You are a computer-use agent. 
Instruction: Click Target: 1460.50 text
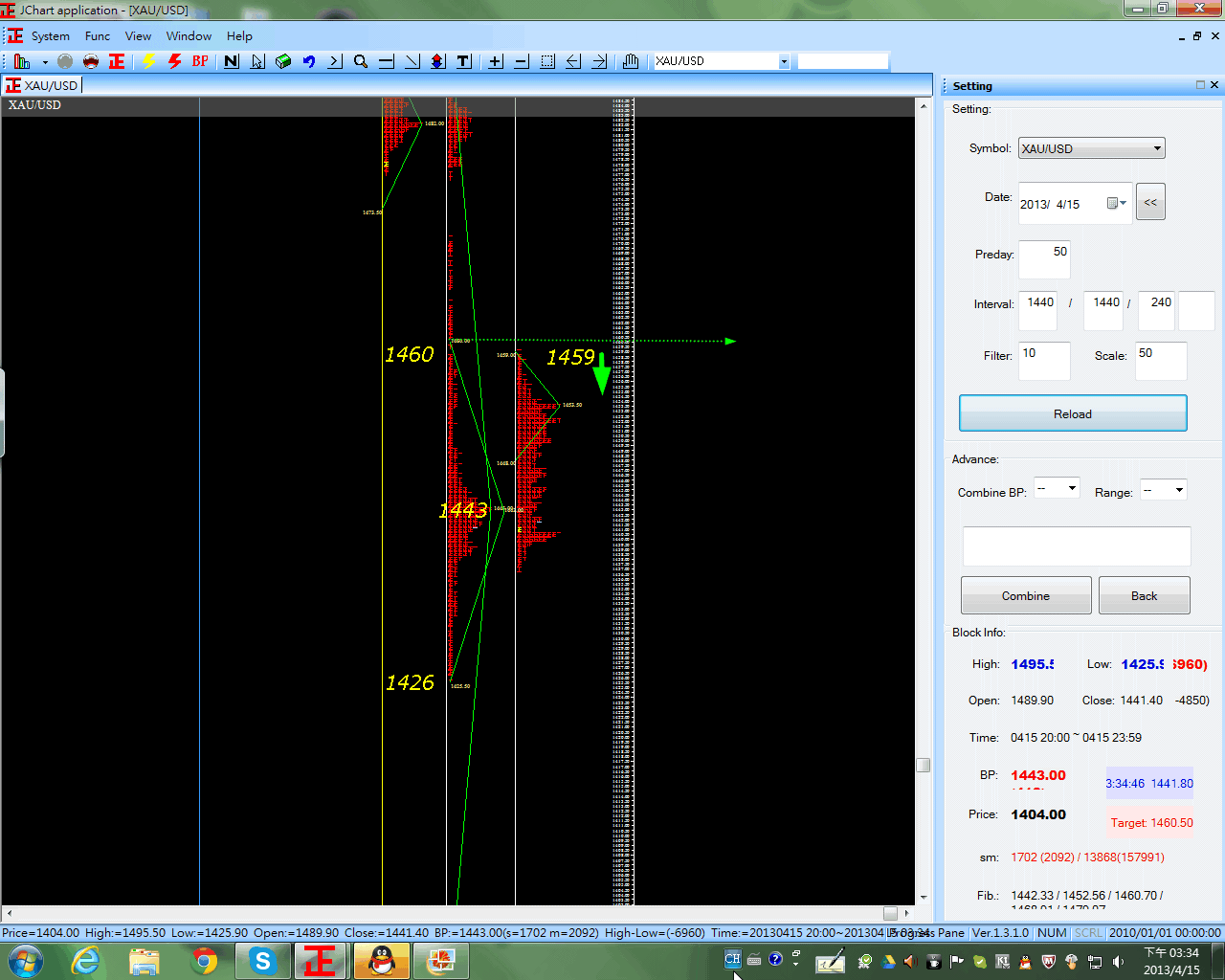[1151, 822]
